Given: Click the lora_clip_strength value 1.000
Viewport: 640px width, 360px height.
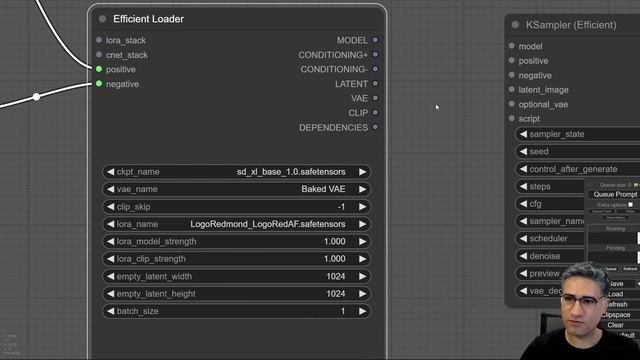Looking at the screenshot, I should tap(335, 259).
